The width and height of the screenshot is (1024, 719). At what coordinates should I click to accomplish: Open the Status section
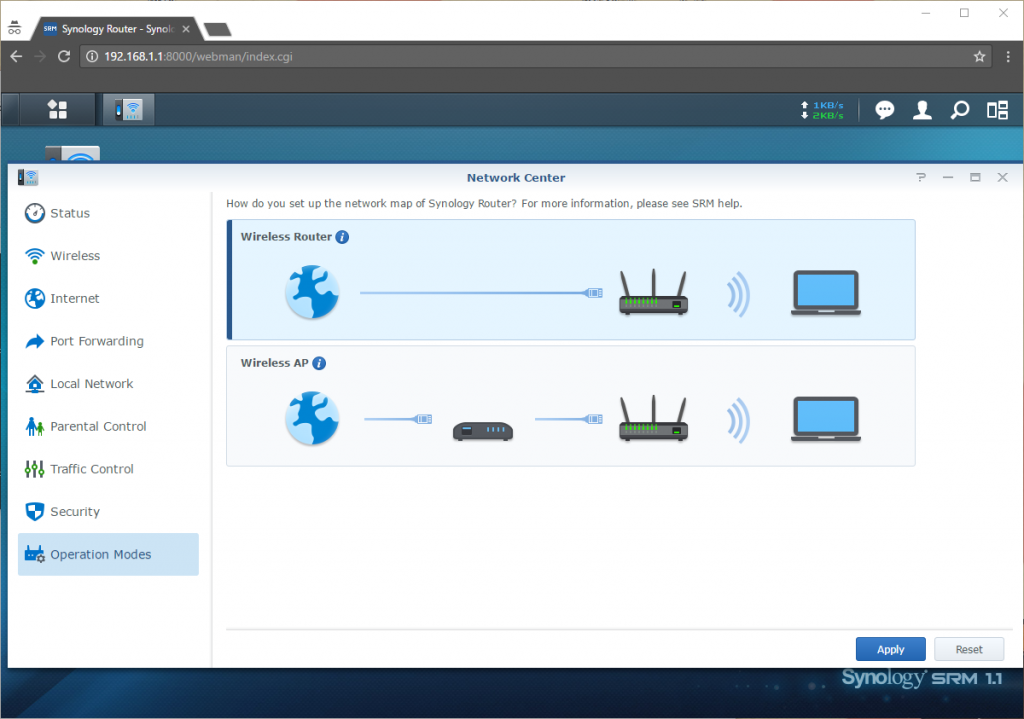(108, 214)
